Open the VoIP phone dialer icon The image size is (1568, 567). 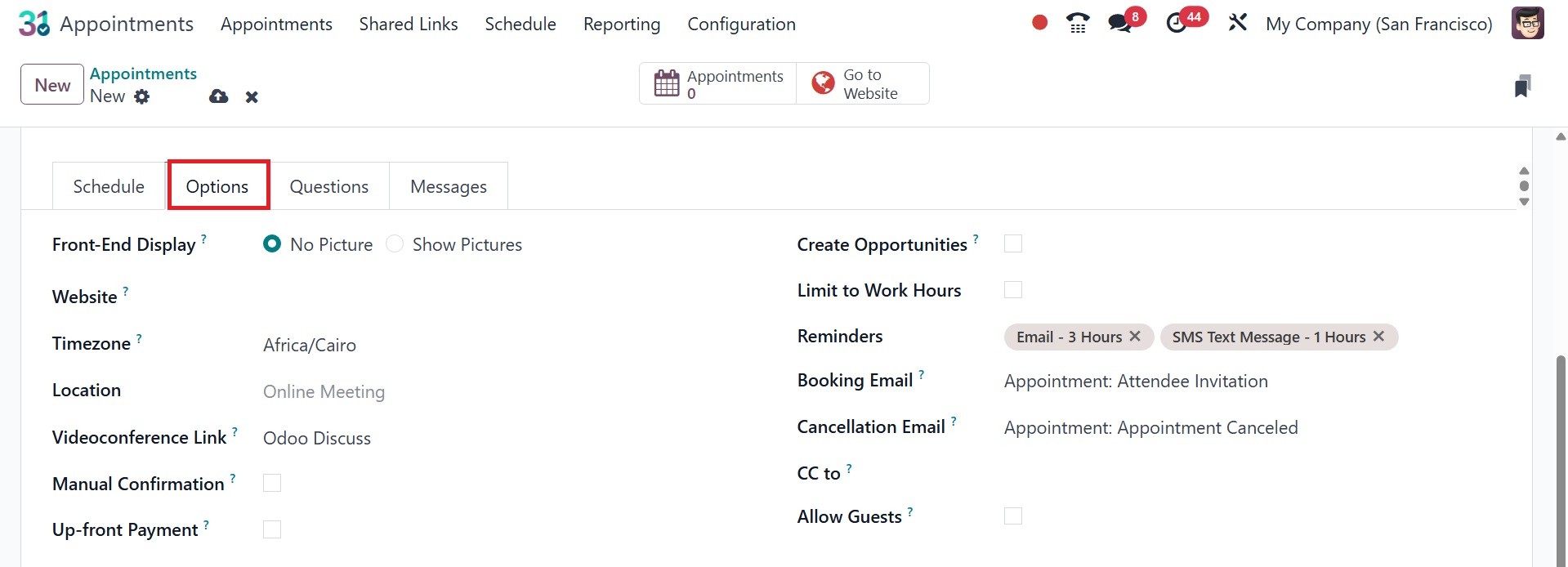(x=1078, y=24)
